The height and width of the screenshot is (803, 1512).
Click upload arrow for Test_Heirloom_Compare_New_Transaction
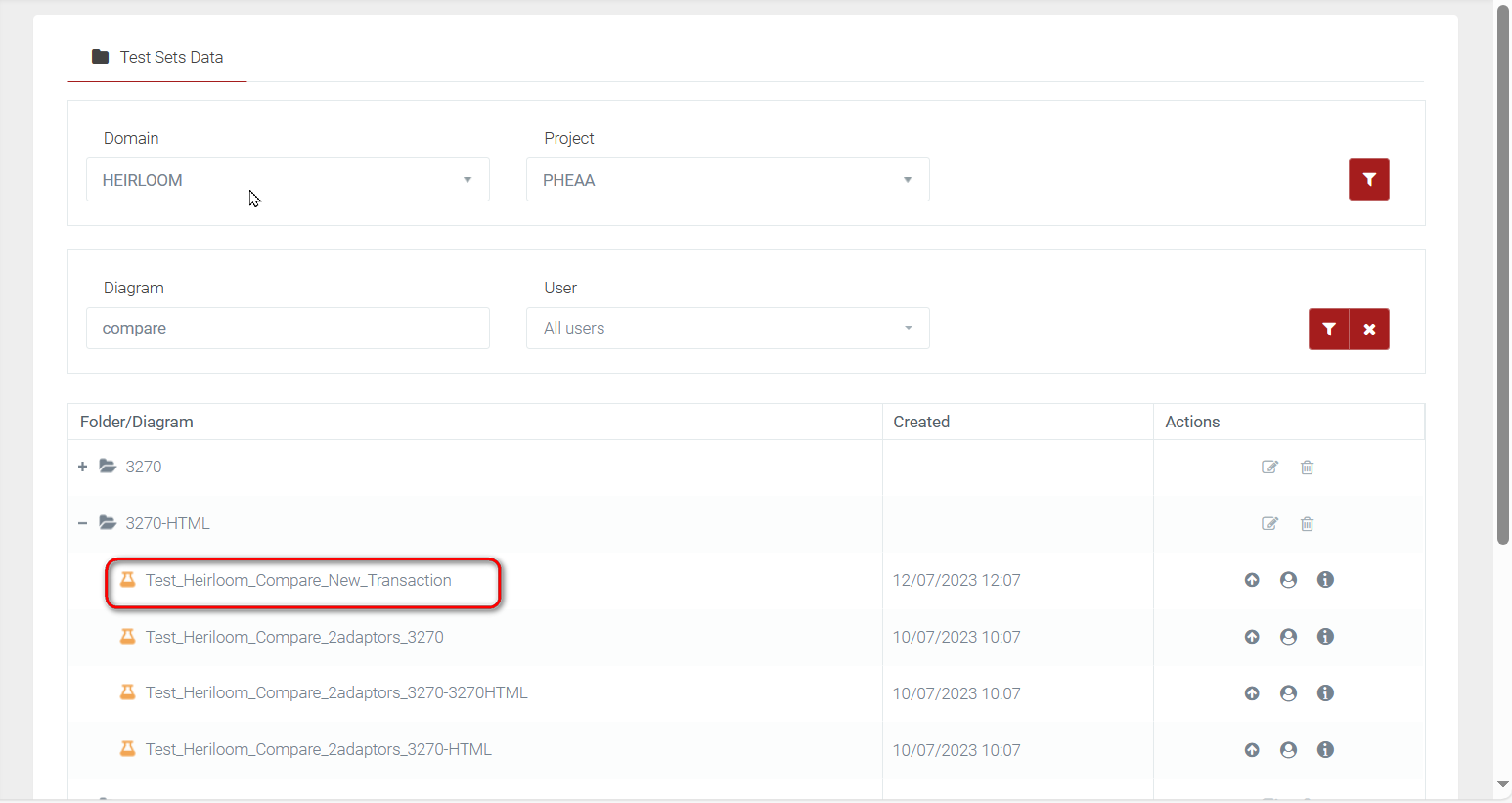pos(1252,580)
